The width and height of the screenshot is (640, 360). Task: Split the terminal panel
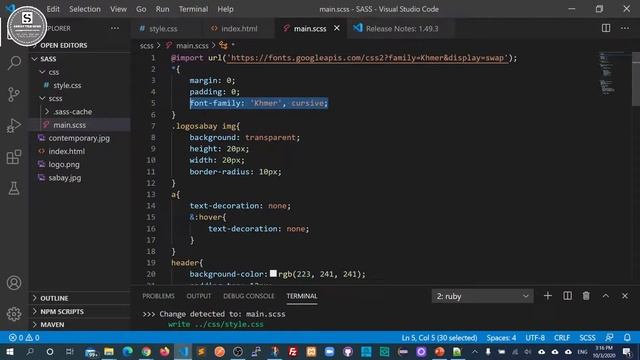567,296
